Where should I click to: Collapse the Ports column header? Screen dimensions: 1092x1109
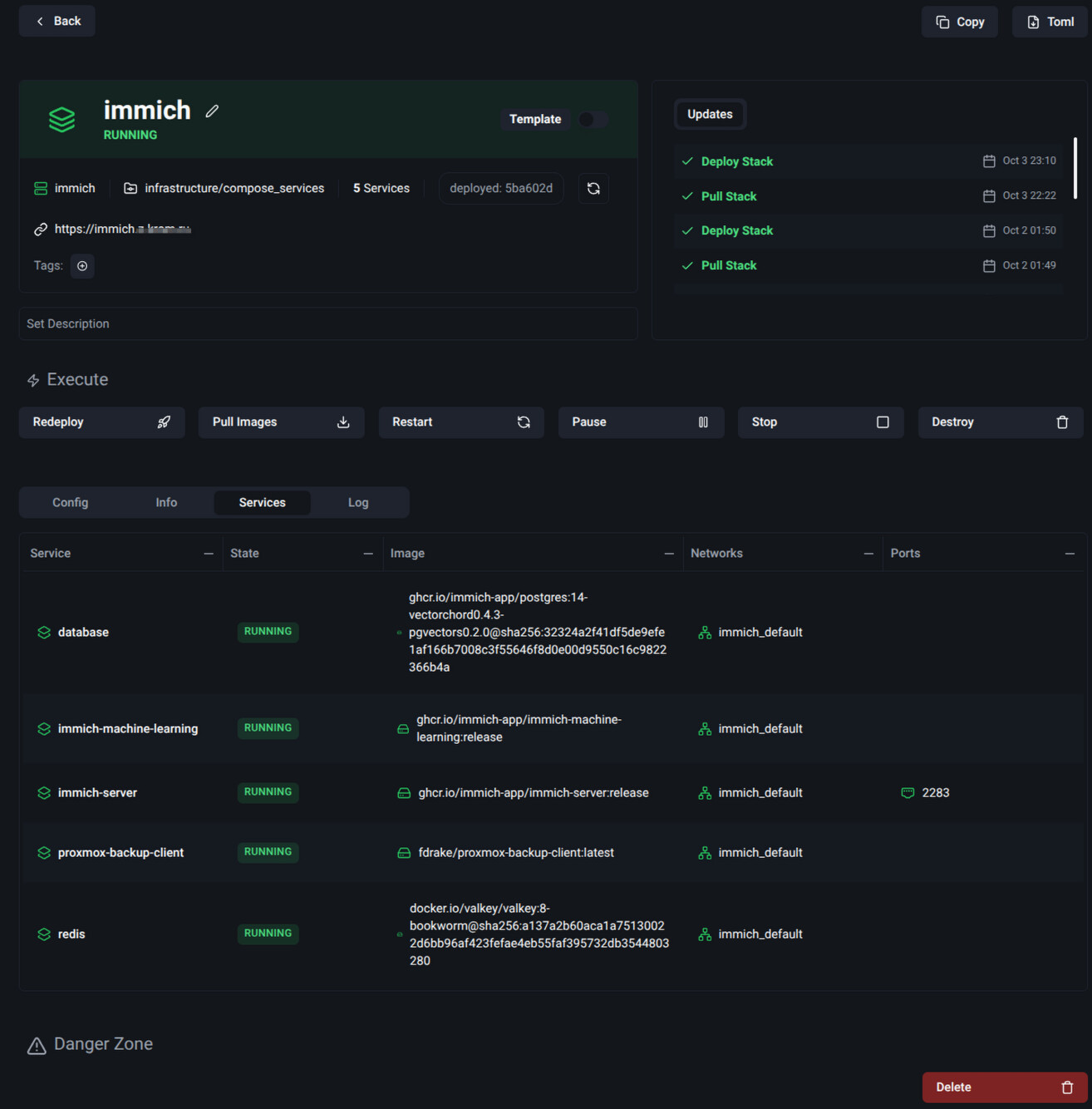tap(1070, 554)
